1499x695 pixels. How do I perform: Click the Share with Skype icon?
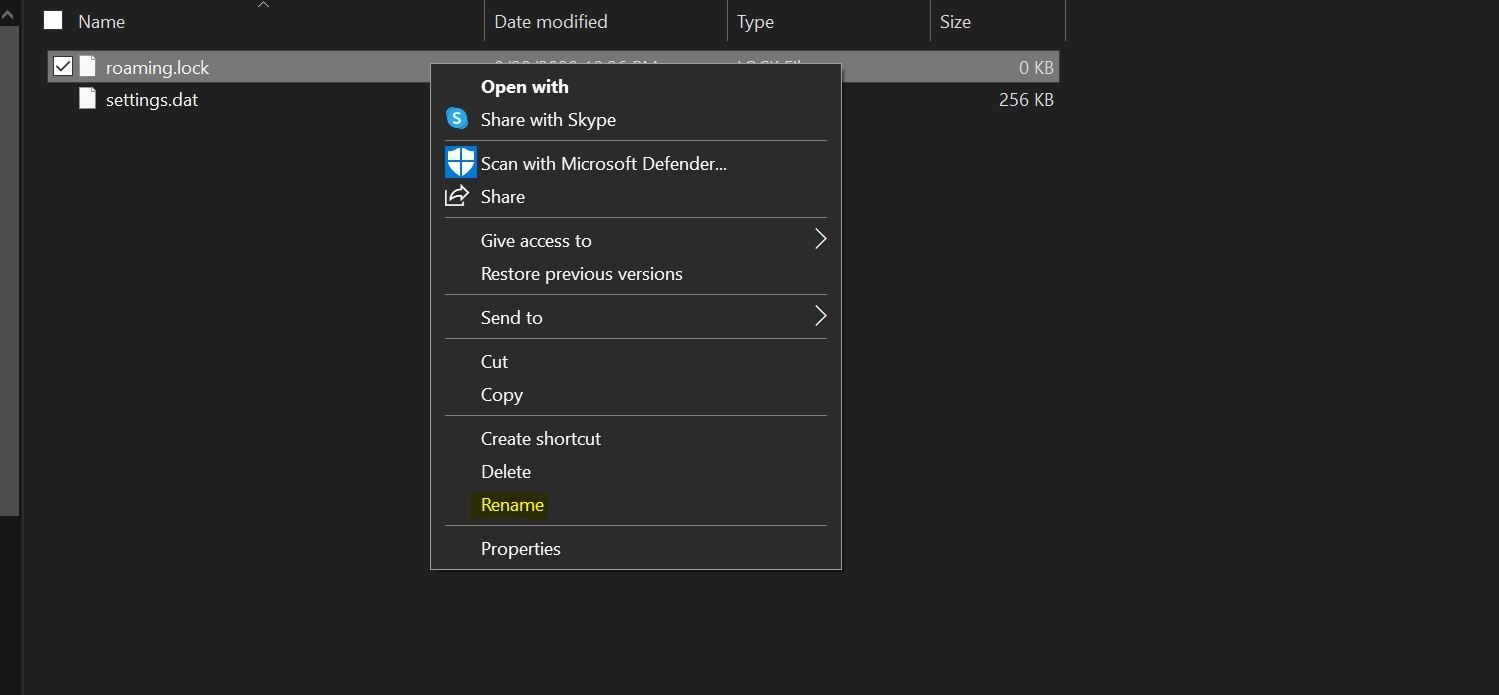[x=457, y=118]
